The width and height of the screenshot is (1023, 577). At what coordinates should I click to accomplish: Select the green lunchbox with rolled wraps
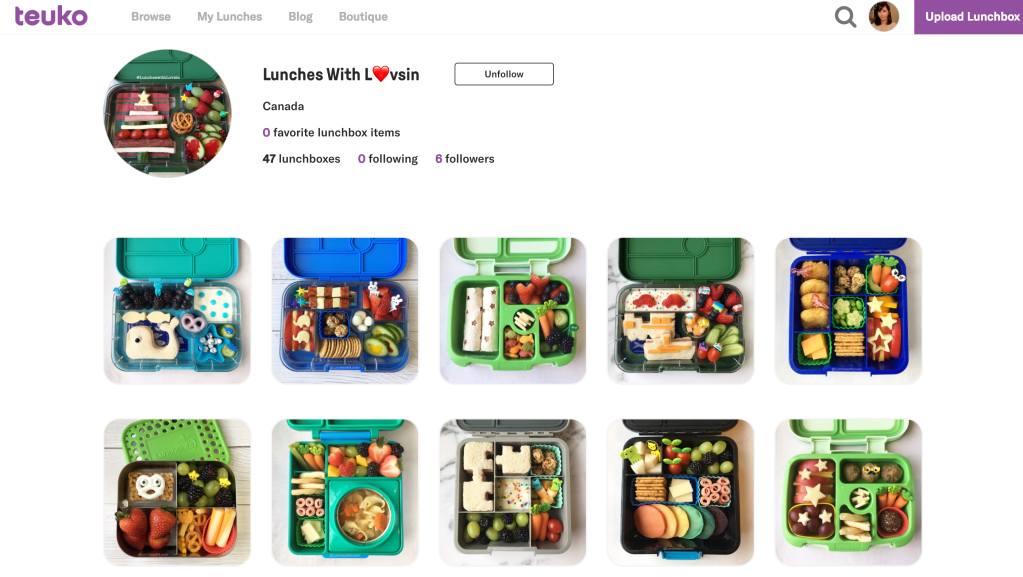click(513, 311)
